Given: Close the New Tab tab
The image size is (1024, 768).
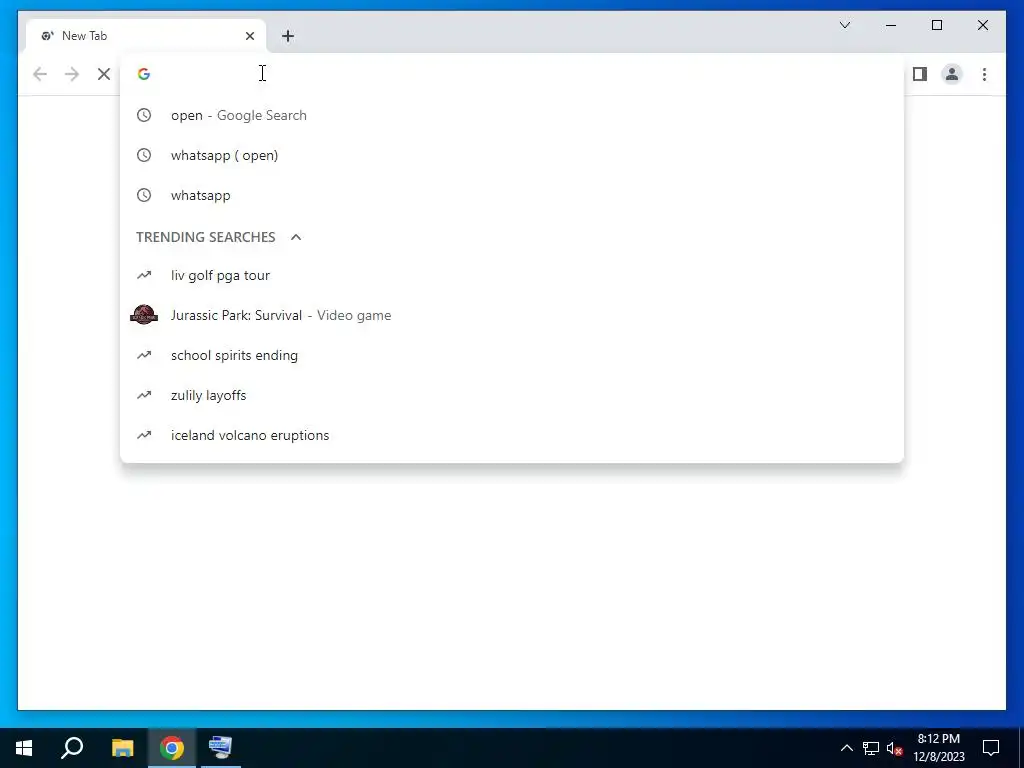Looking at the screenshot, I should pos(249,36).
